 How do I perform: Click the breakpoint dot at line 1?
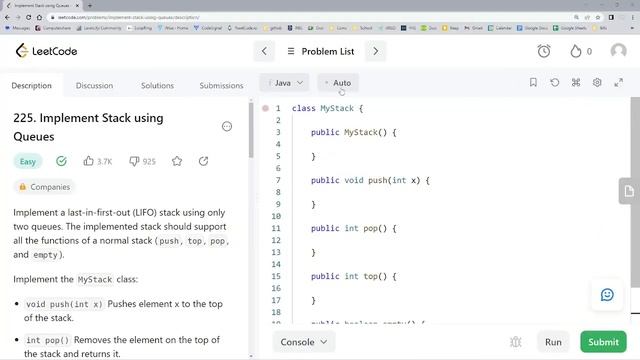click(x=265, y=108)
